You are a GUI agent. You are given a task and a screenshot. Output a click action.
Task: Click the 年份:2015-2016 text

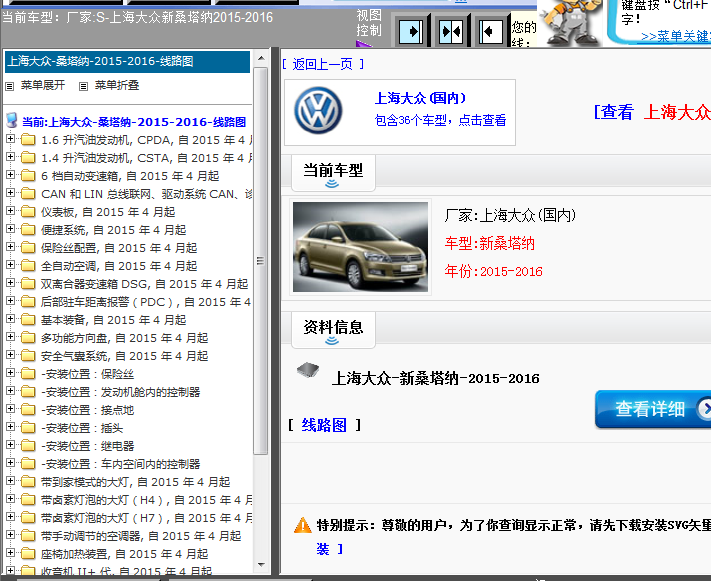pyautogui.click(x=493, y=271)
